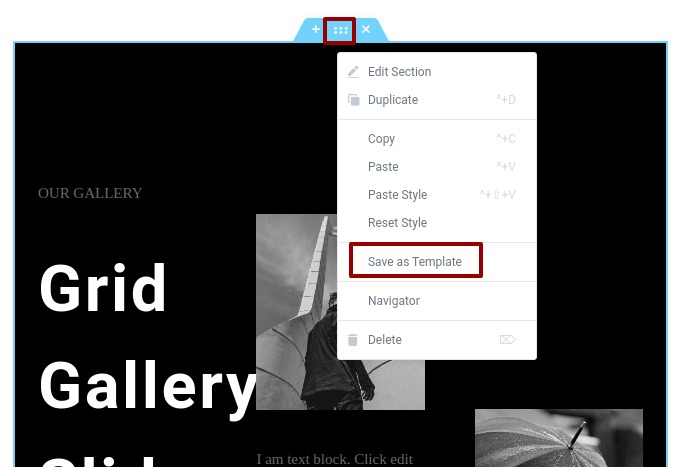680x467 pixels.
Task: Click the six-dot section handle icon
Action: click(340, 30)
